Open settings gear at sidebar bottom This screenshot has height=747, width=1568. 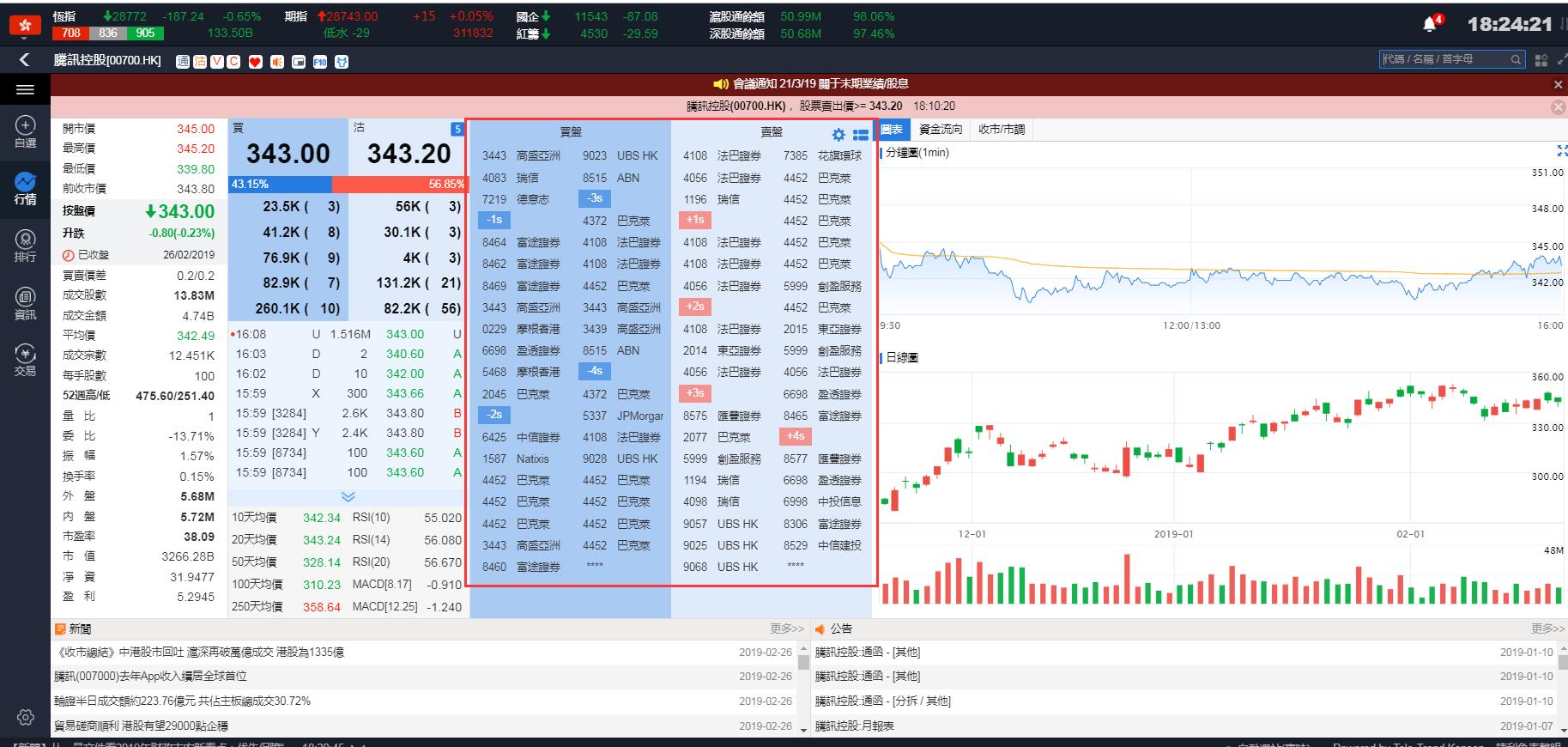[25, 717]
